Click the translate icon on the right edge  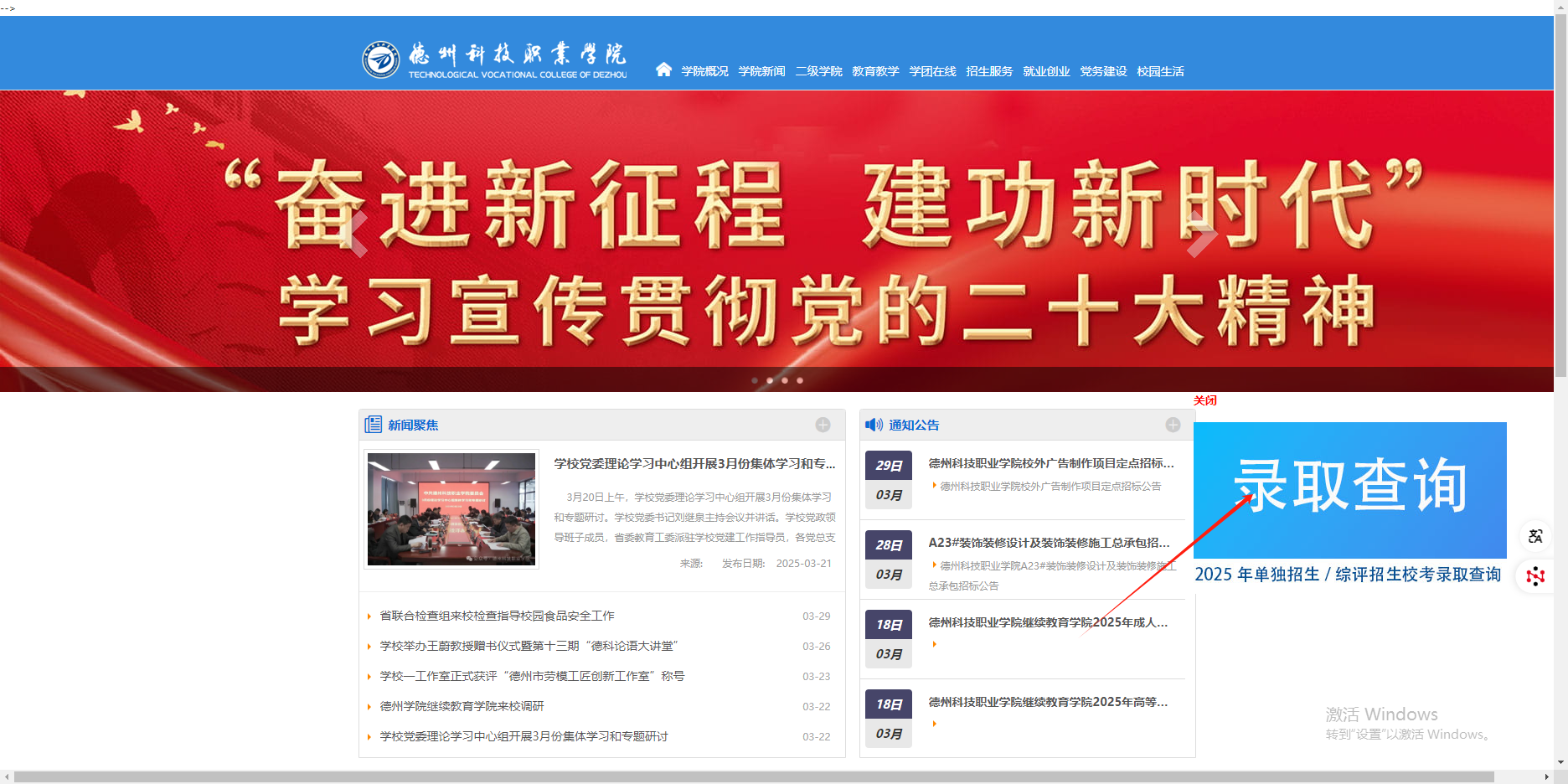[1535, 536]
